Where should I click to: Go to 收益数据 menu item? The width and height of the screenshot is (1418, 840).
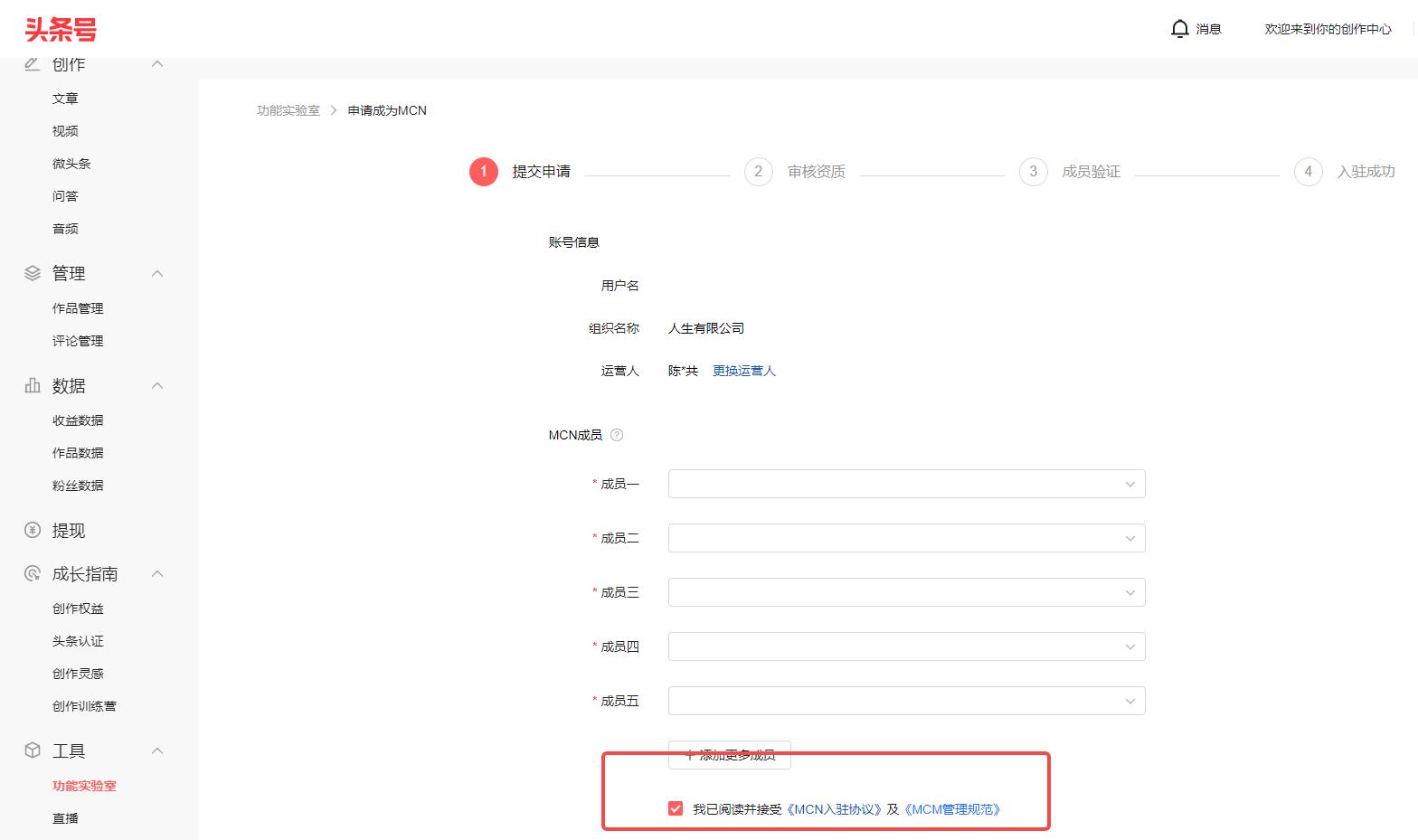78,420
